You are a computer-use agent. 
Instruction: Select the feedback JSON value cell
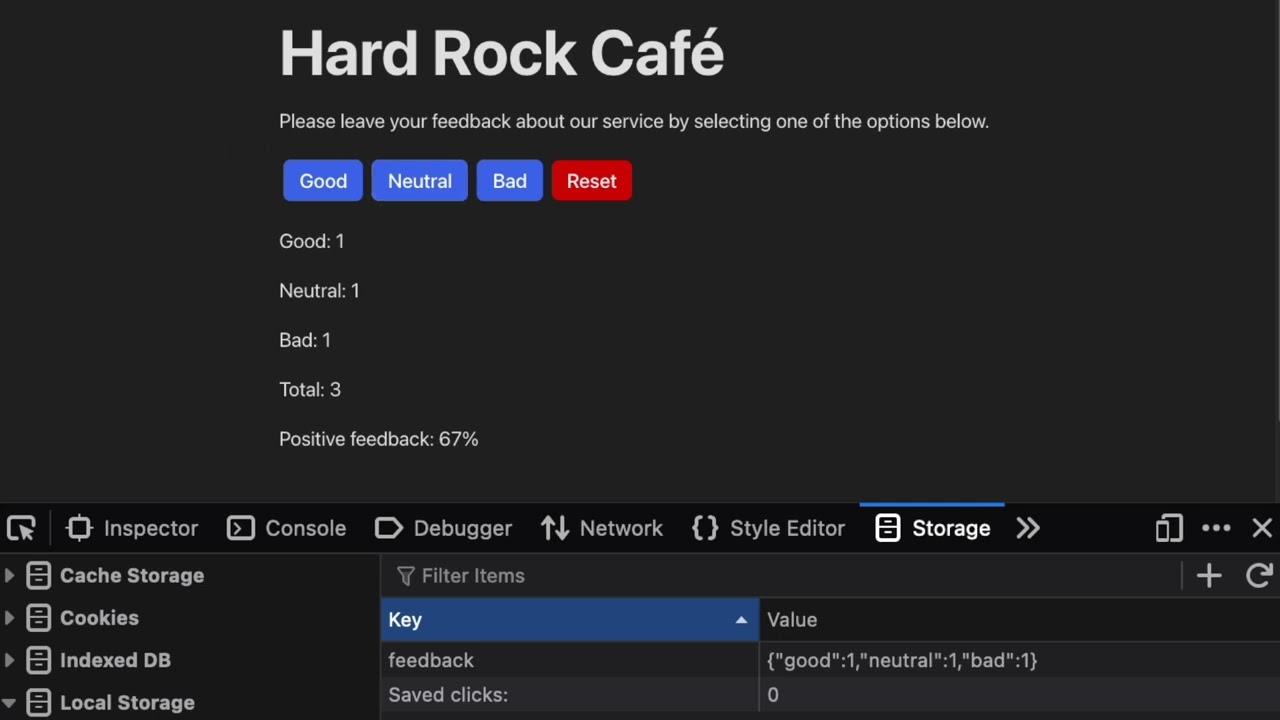coord(1020,660)
